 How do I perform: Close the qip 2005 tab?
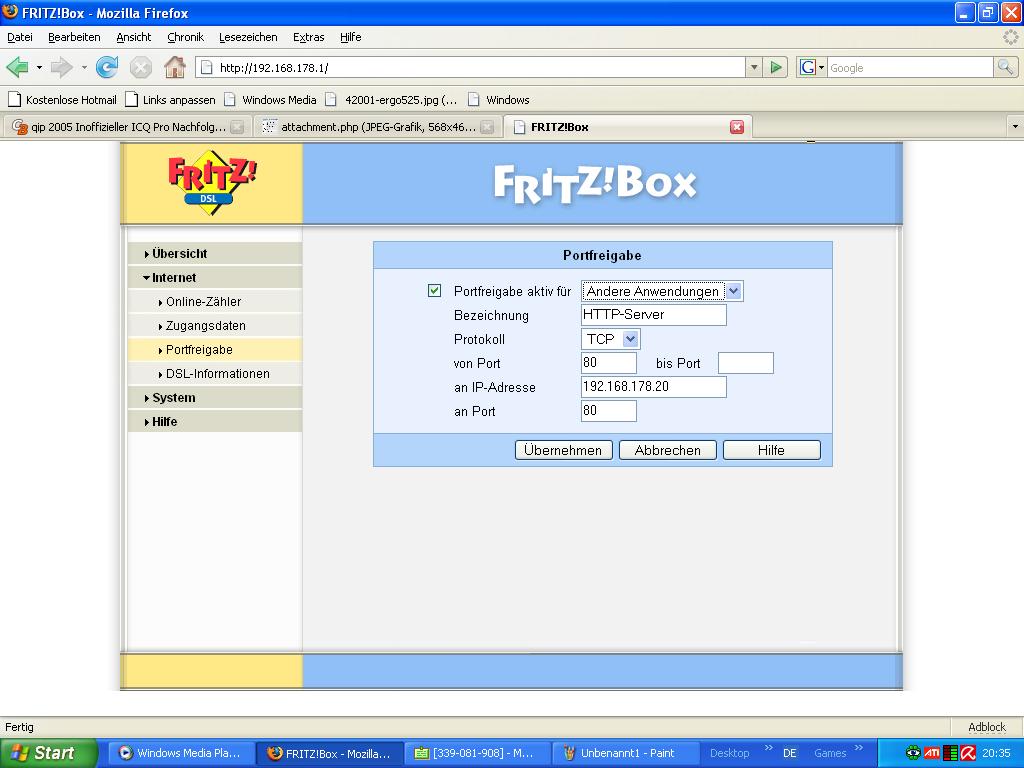click(237, 127)
